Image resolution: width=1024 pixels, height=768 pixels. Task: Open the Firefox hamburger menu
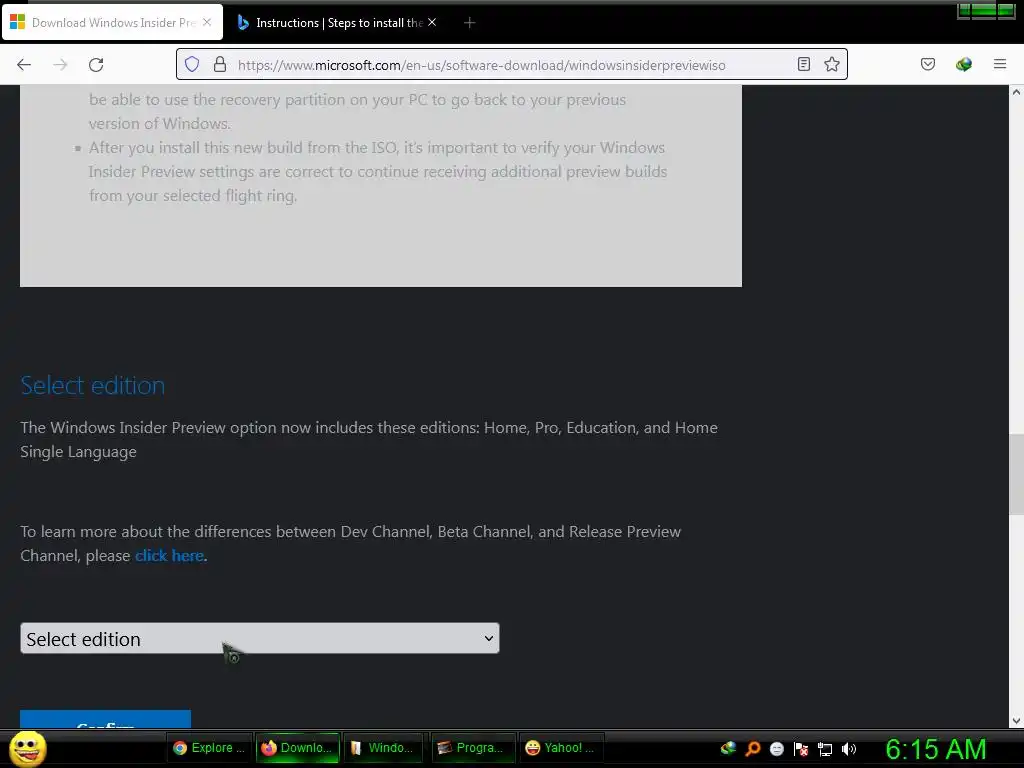click(1000, 64)
